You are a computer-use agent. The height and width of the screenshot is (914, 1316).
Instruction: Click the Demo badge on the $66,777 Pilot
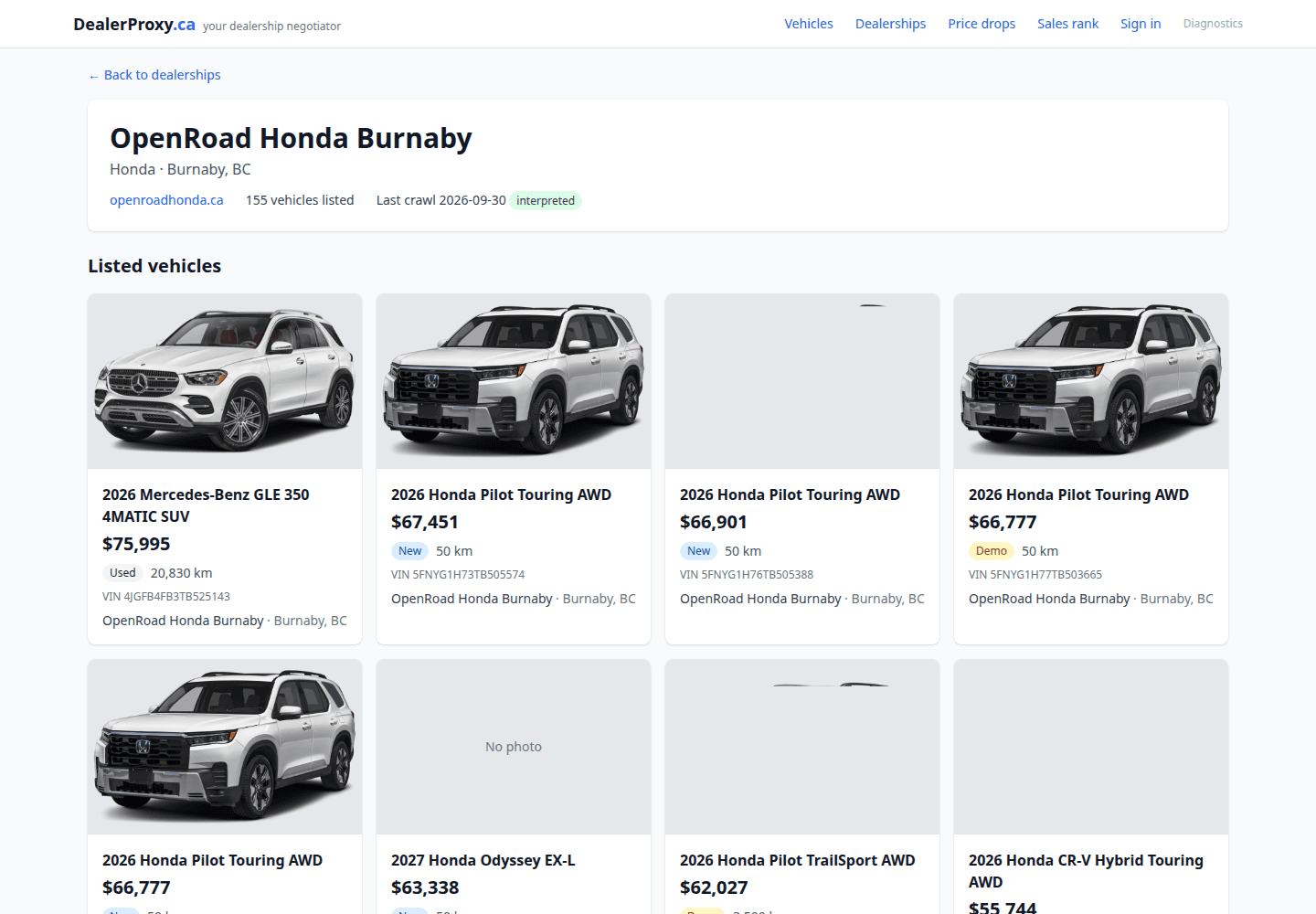[992, 551]
